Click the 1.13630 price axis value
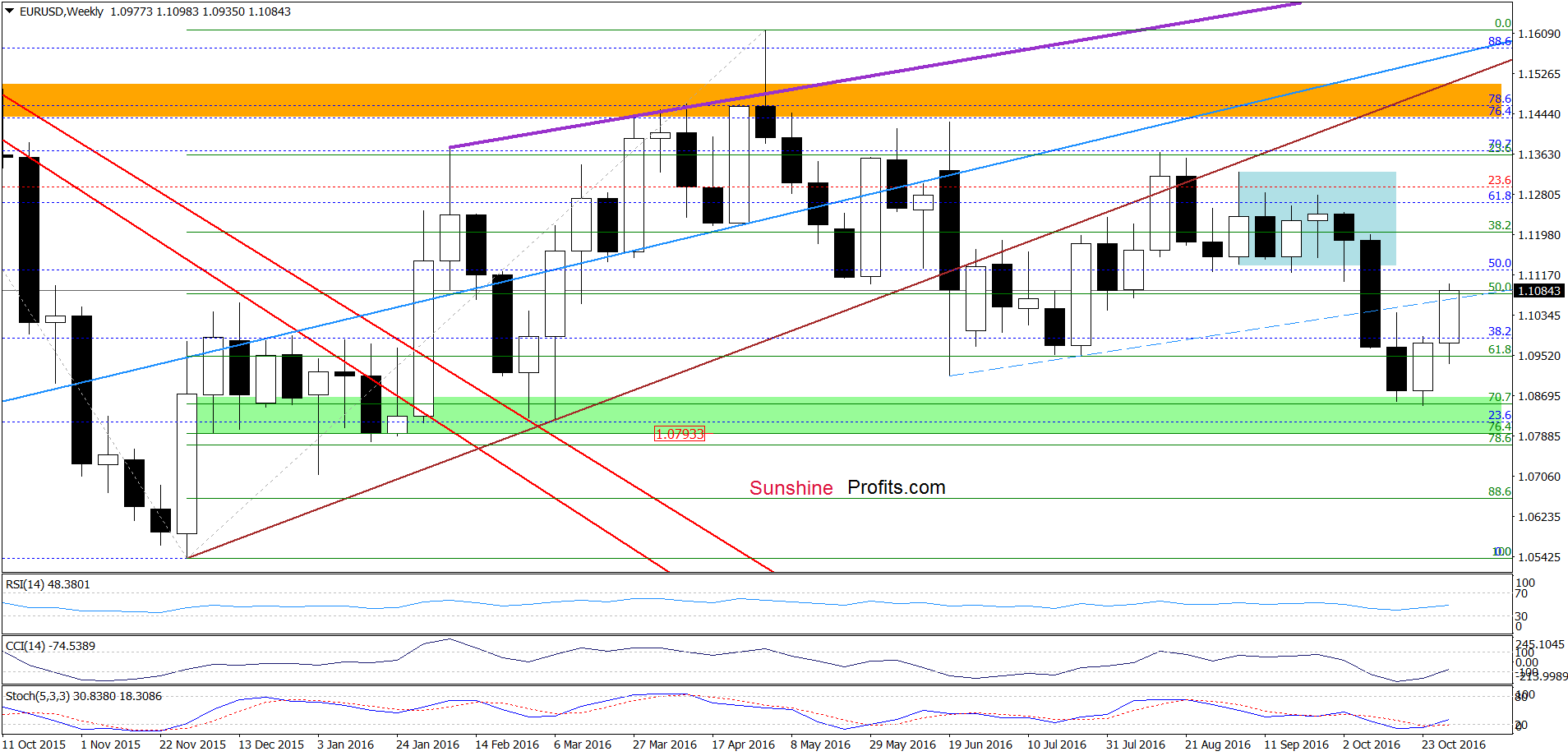Screen dimensions: 1568x756 click(1538, 154)
